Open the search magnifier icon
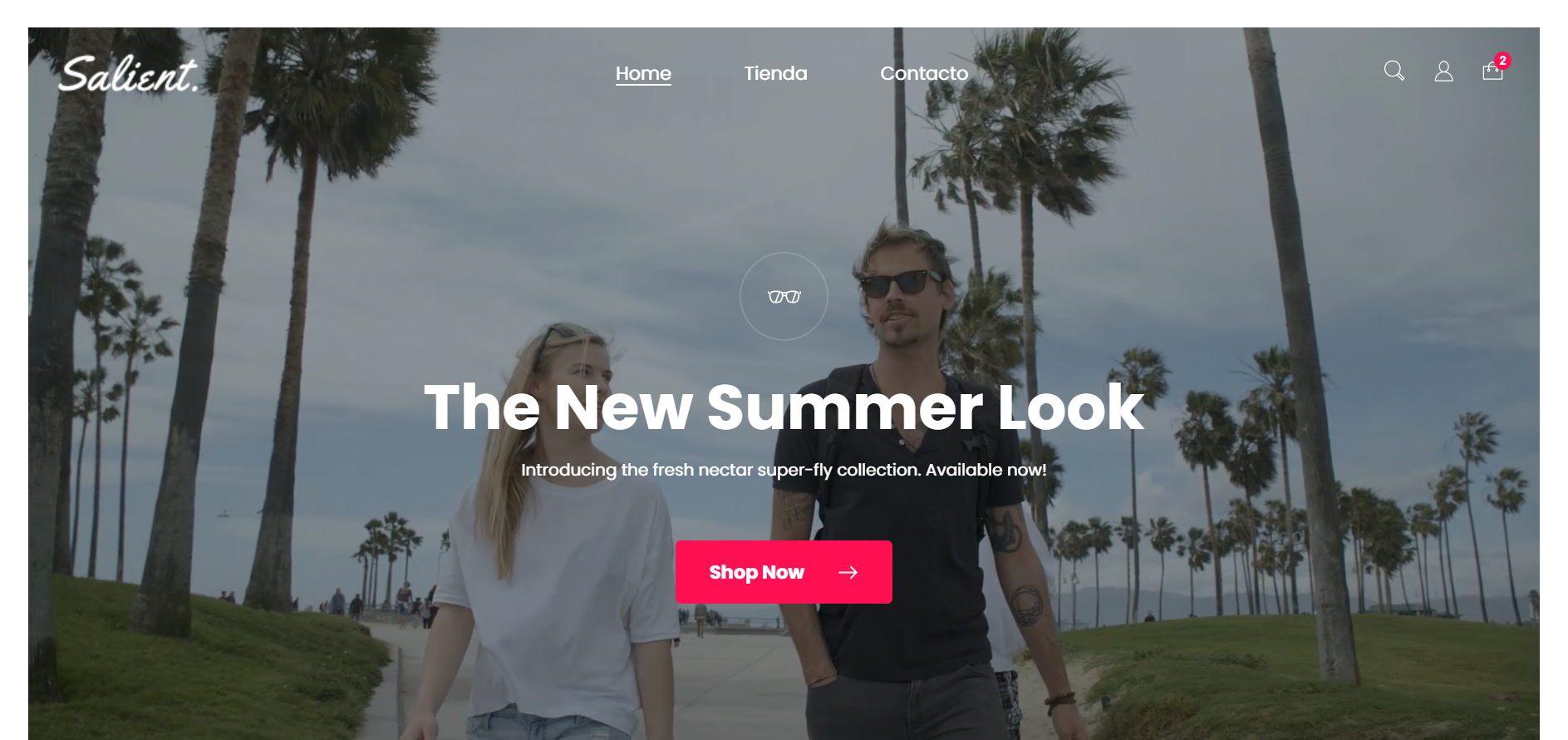Screen dimensions: 1568x740 [1394, 71]
